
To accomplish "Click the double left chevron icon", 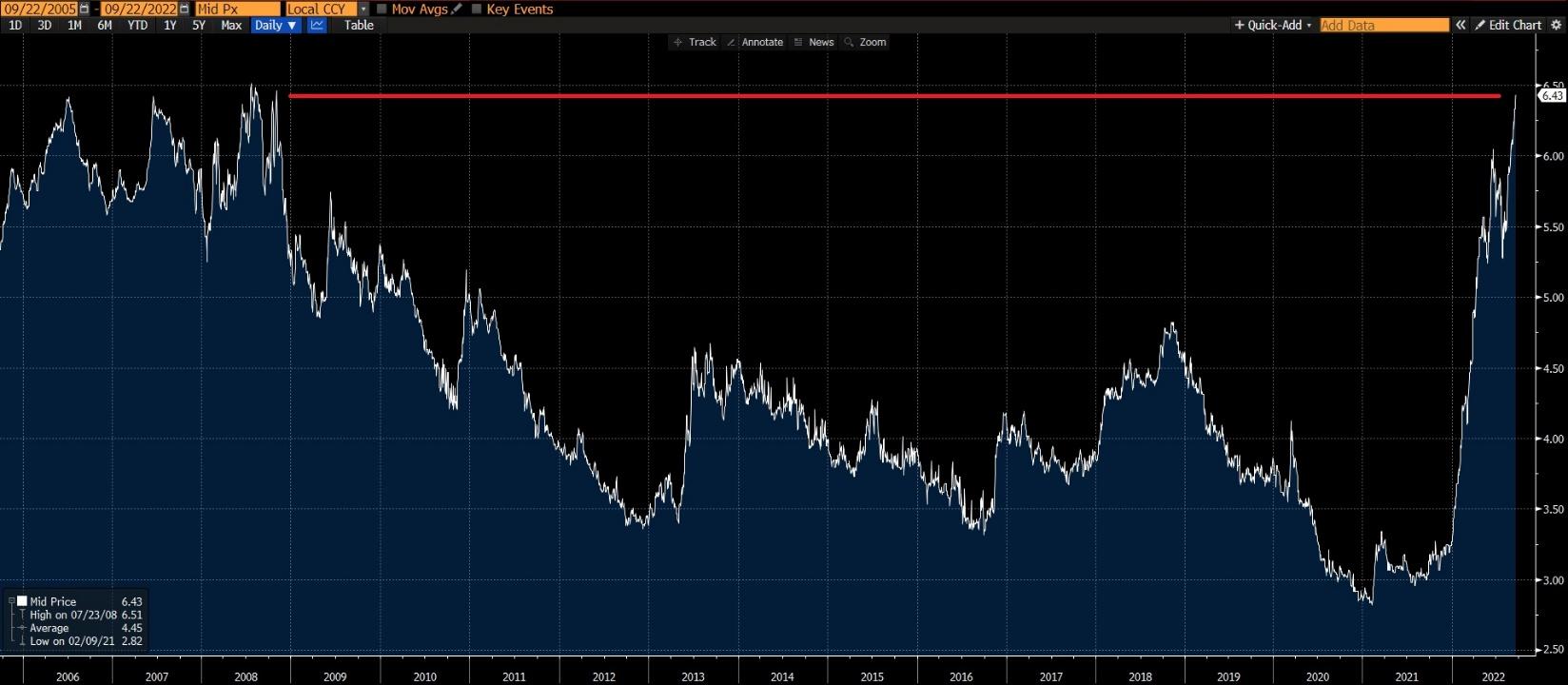I will (x=1460, y=26).
